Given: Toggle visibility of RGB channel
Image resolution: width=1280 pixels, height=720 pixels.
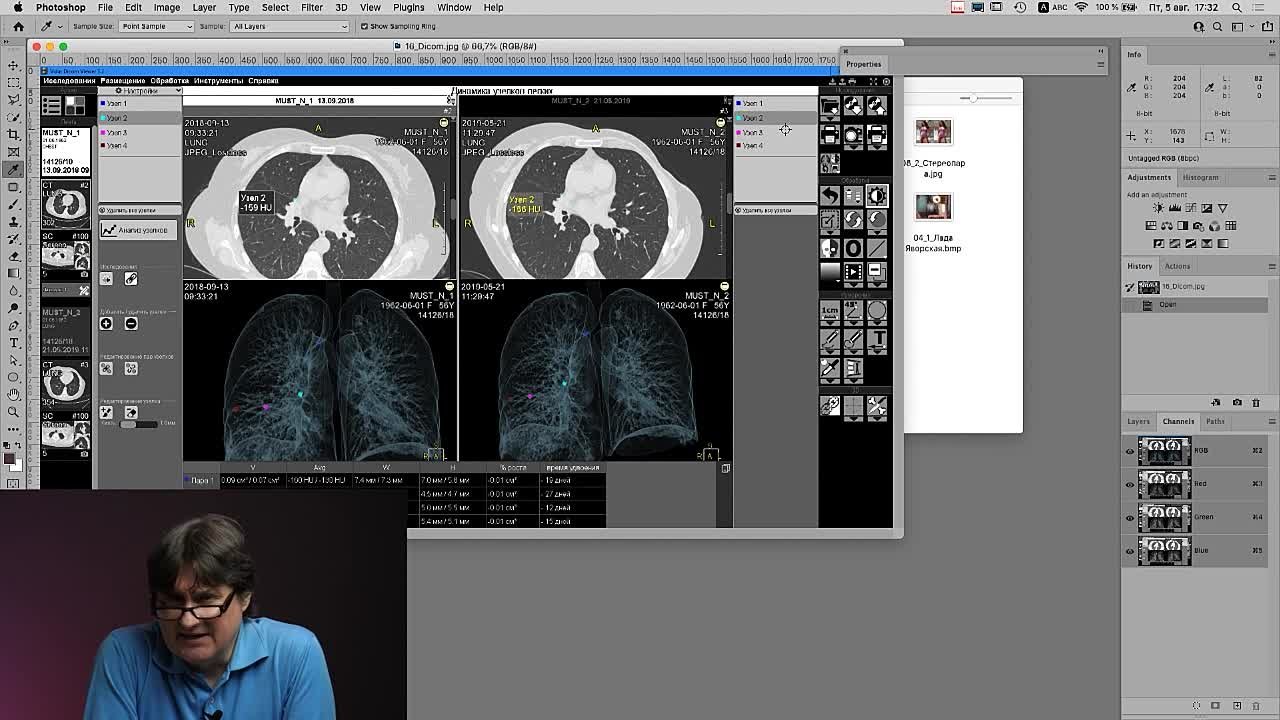Looking at the screenshot, I should pos(1130,451).
